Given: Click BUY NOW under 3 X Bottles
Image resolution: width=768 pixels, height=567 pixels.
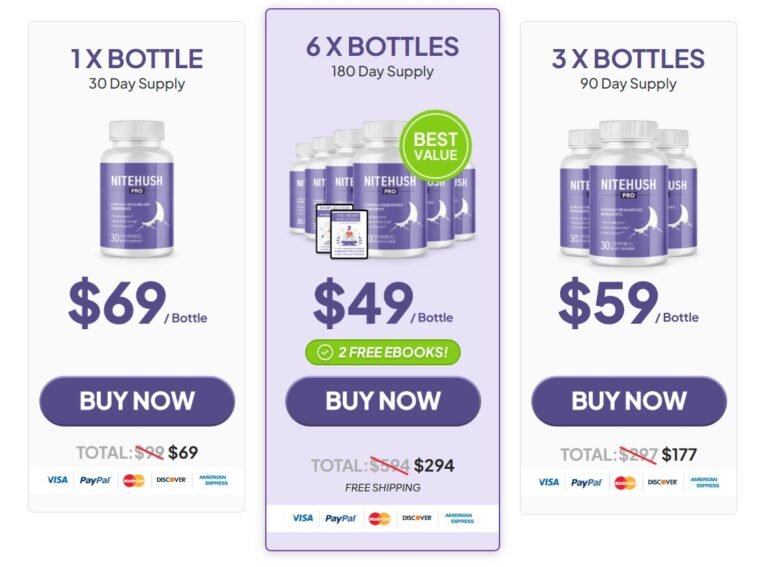Looking at the screenshot, I should pyautogui.click(x=629, y=401).
